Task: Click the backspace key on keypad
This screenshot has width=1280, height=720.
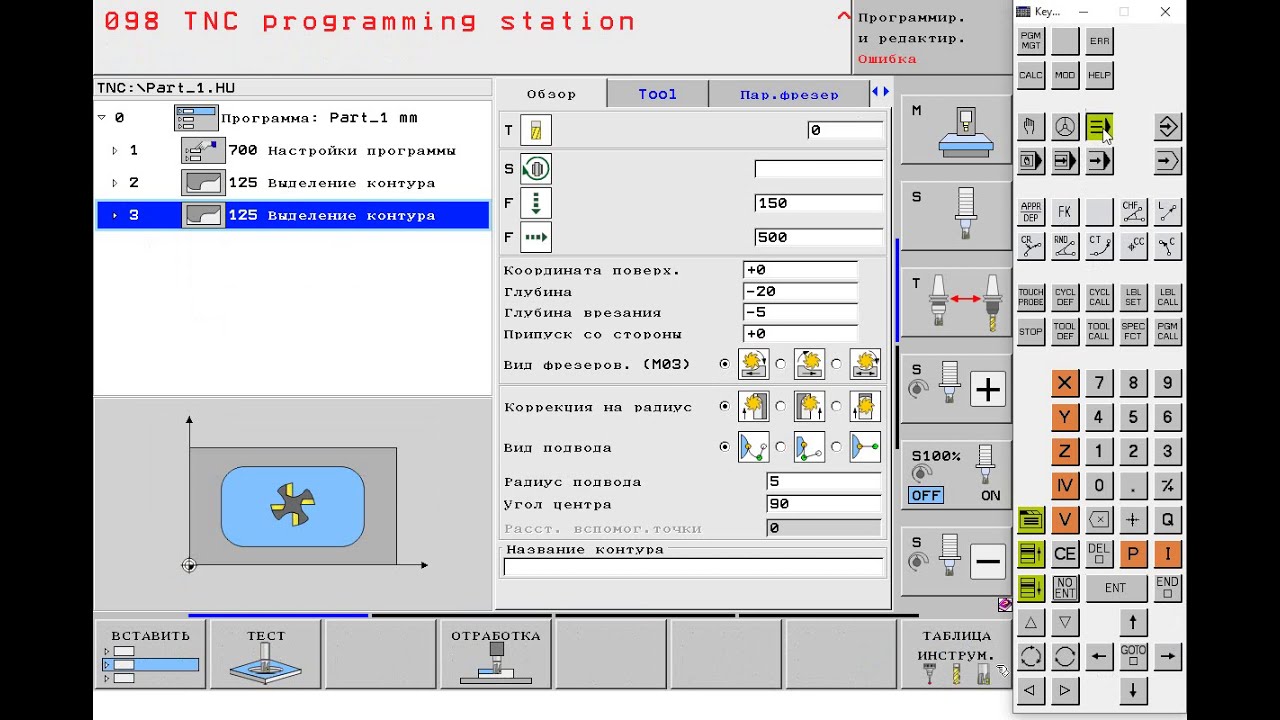Action: coord(1099,519)
